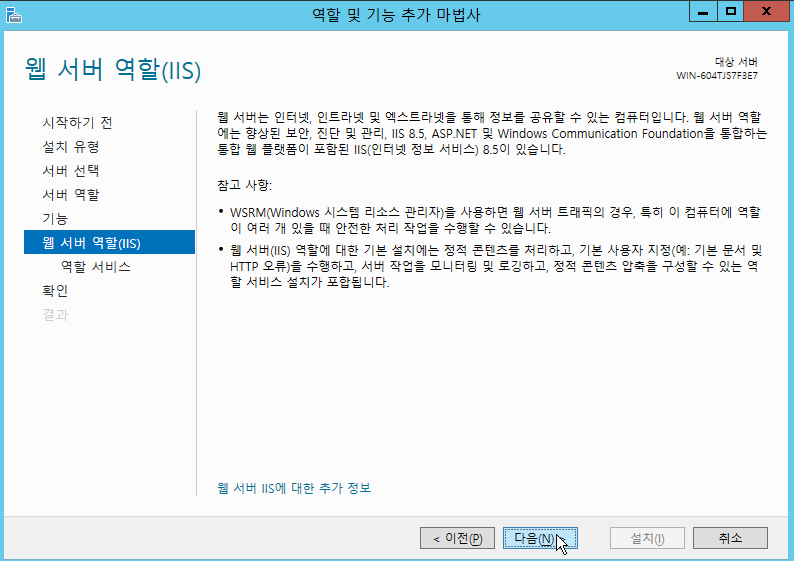Viewport: 794px width, 561px height.
Task: Jump to the 서버 역할 step
Action: click(70, 195)
